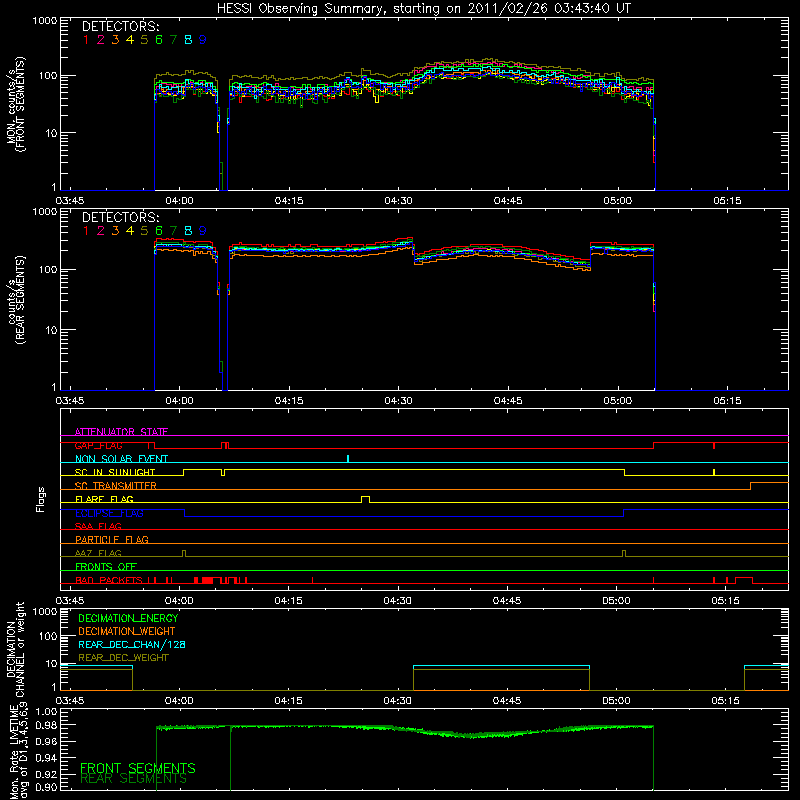Screen dimensions: 800x800
Task: Select orange detector '3' in rear segments legend
Action: (x=115, y=231)
